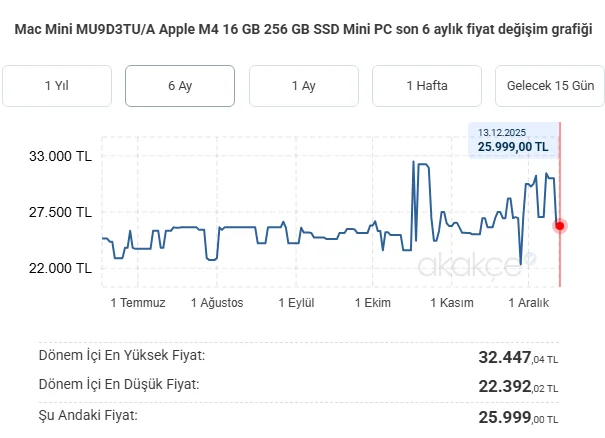
Task: Click the 13.12.2025 price tooltip
Action: click(x=513, y=140)
